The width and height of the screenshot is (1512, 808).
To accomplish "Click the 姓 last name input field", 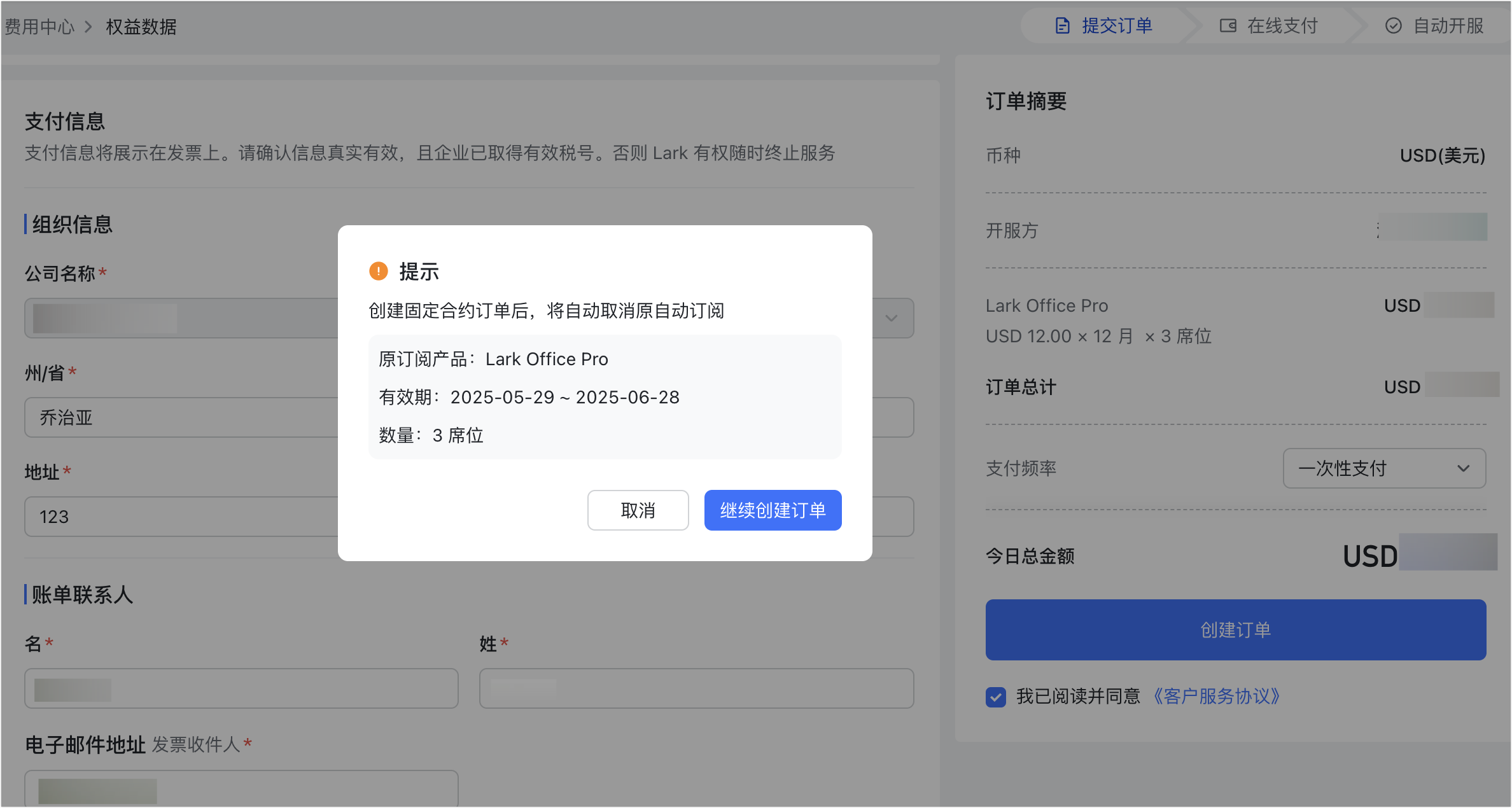I will 697,688.
